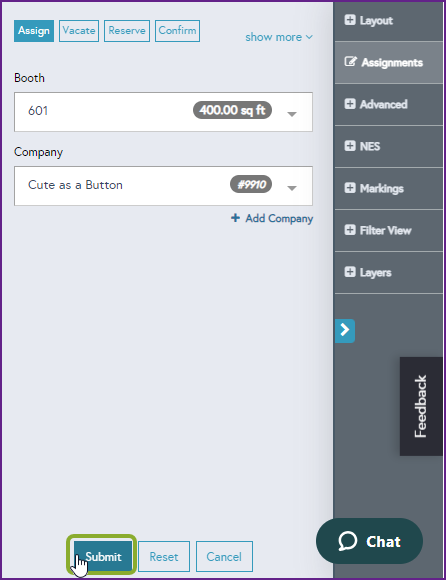Open the Feedback side tab
This screenshot has width=446, height=580.
pos(421,406)
